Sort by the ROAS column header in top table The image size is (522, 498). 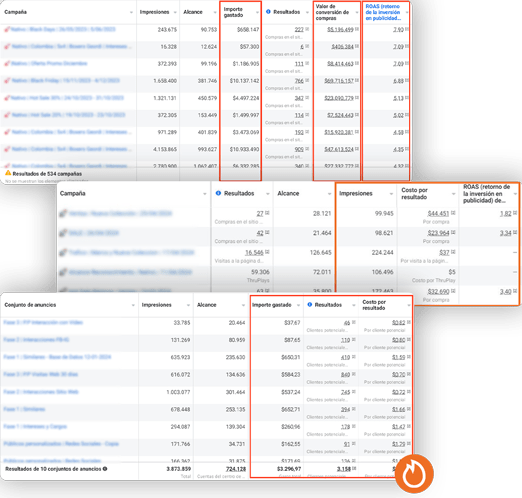[383, 12]
